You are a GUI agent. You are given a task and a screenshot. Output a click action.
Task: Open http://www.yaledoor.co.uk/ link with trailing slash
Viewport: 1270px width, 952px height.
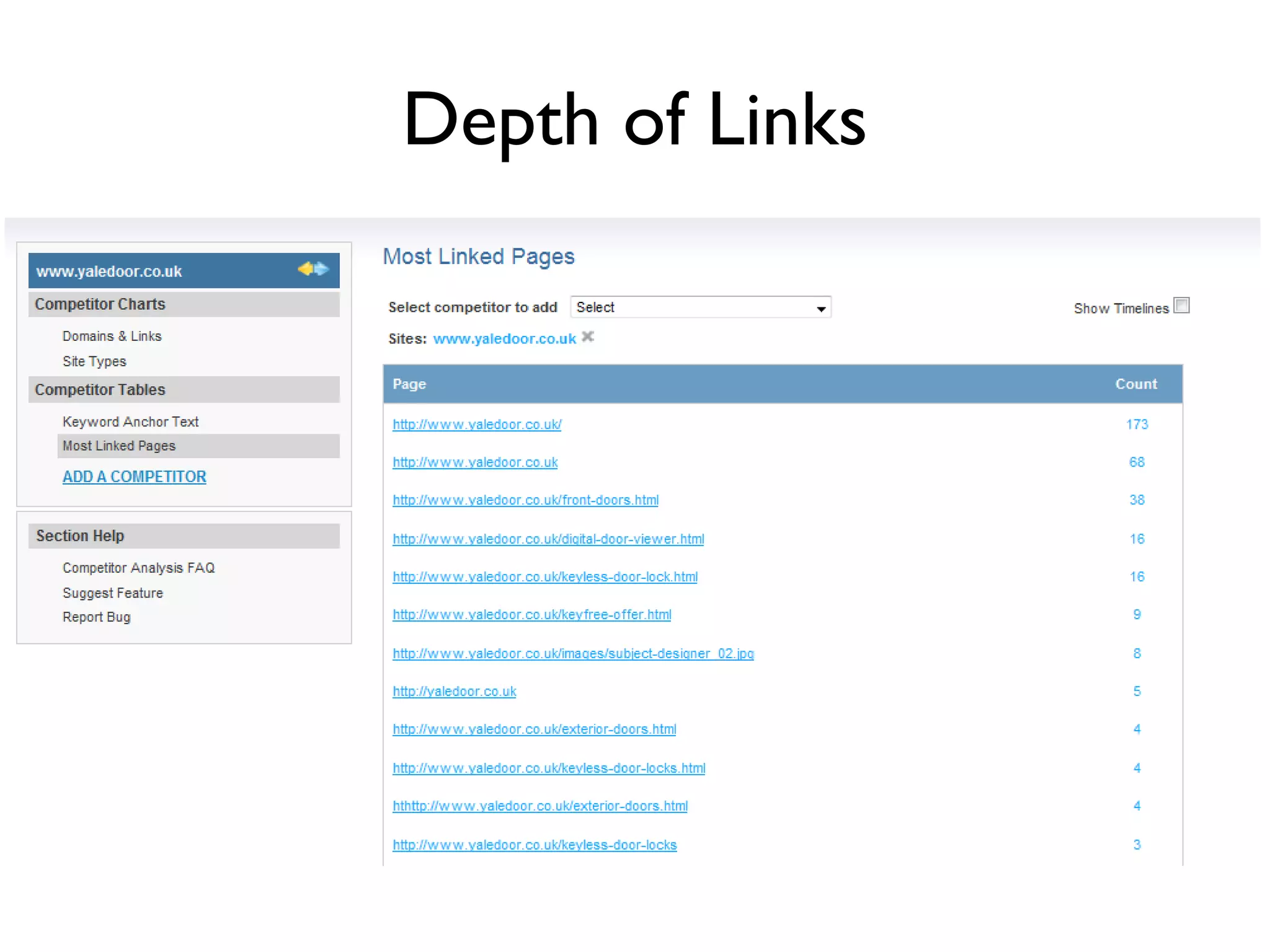[x=477, y=425]
